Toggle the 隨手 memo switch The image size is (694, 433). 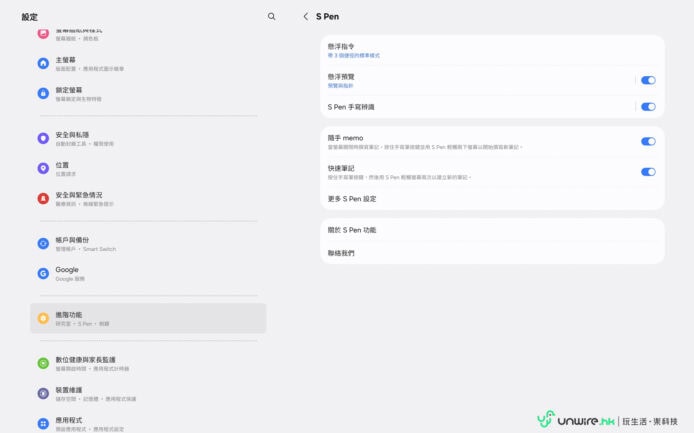pos(648,141)
